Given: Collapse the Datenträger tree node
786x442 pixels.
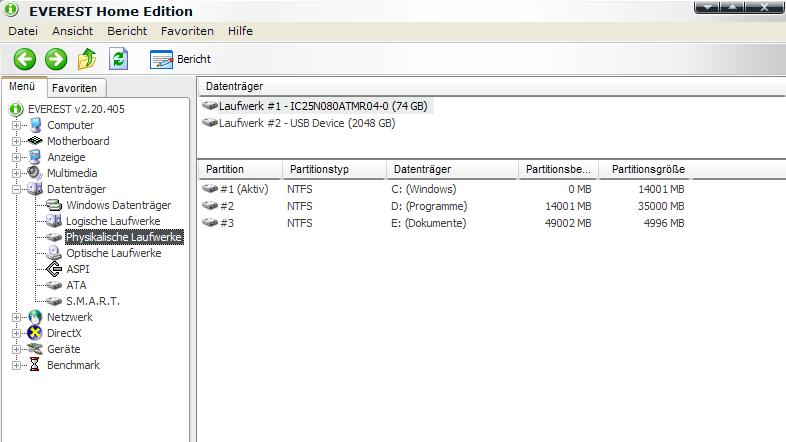Looking at the screenshot, I should [x=17, y=189].
